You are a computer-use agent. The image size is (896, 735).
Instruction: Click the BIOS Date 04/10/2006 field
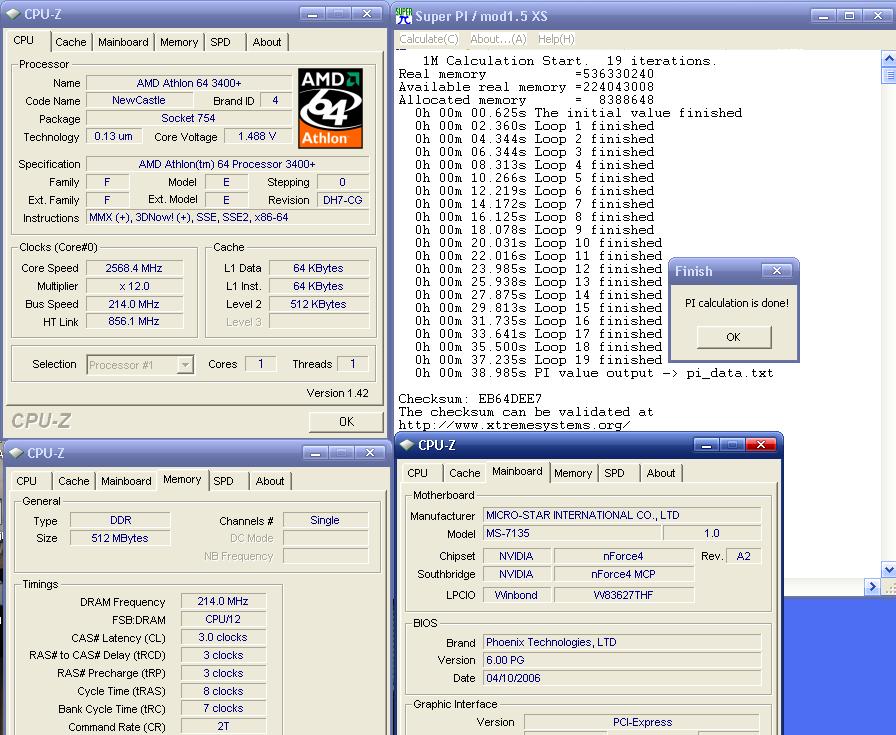coord(622,678)
